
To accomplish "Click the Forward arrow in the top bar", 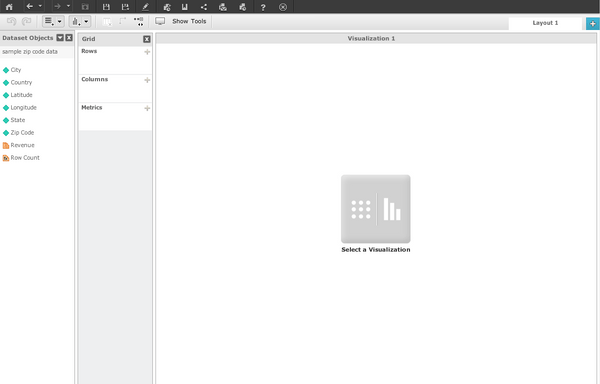I will (x=57, y=6).
